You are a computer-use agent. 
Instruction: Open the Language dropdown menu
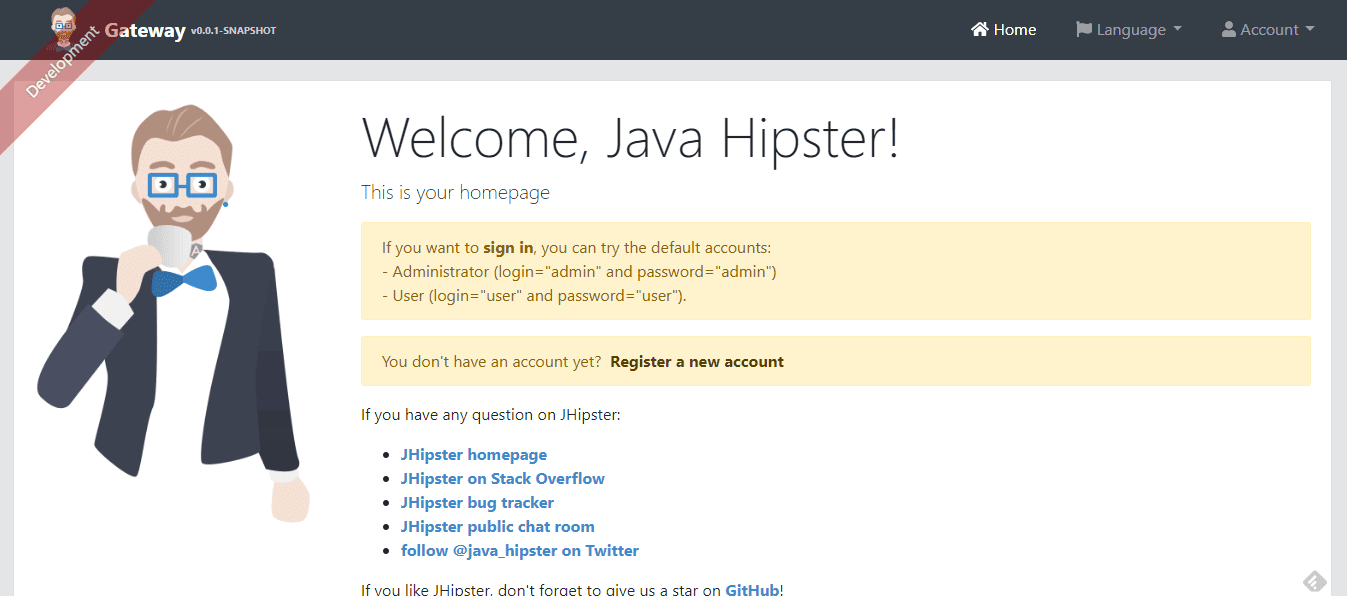pyautogui.click(x=1129, y=30)
